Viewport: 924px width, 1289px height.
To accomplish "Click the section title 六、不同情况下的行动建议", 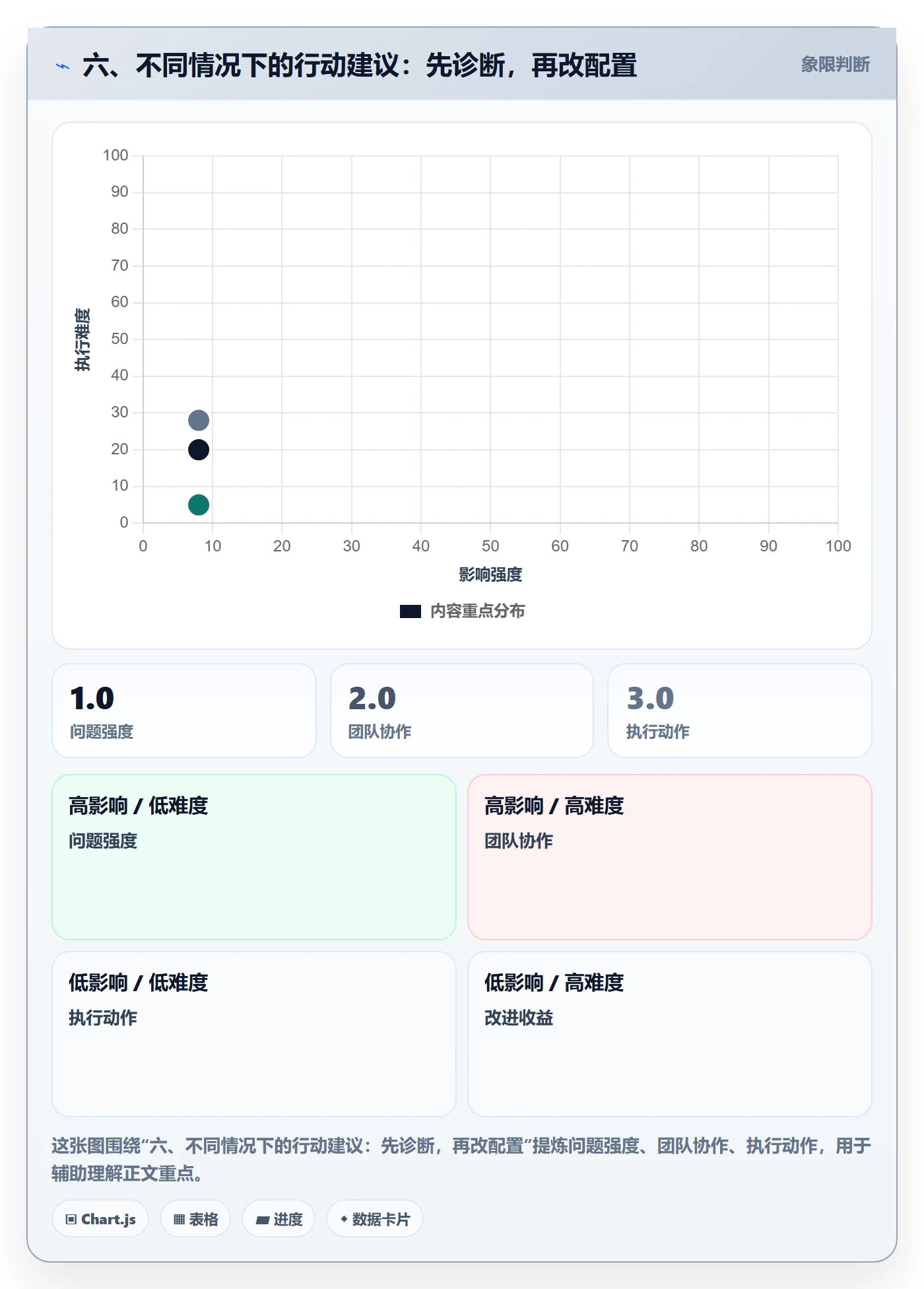I will click(x=360, y=65).
